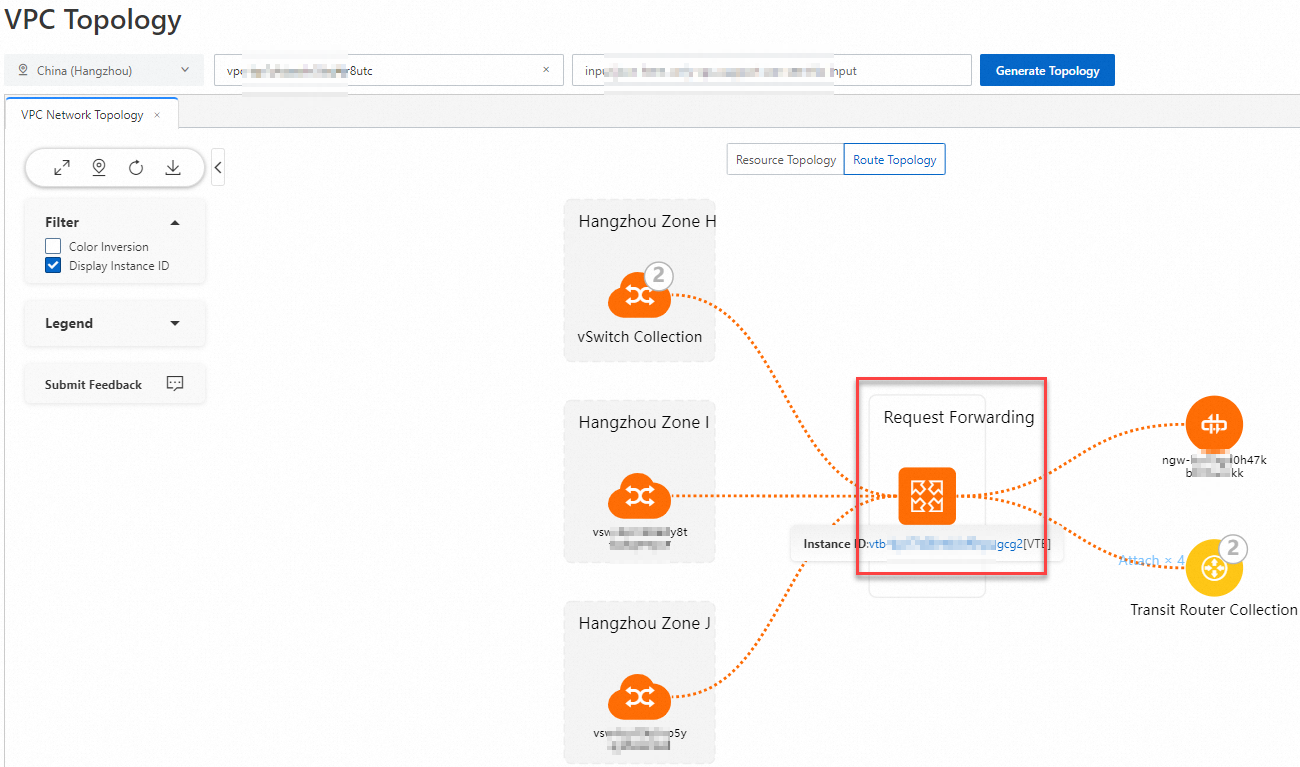
Task: Open the VPC Network Topology tab
Action: (x=82, y=115)
